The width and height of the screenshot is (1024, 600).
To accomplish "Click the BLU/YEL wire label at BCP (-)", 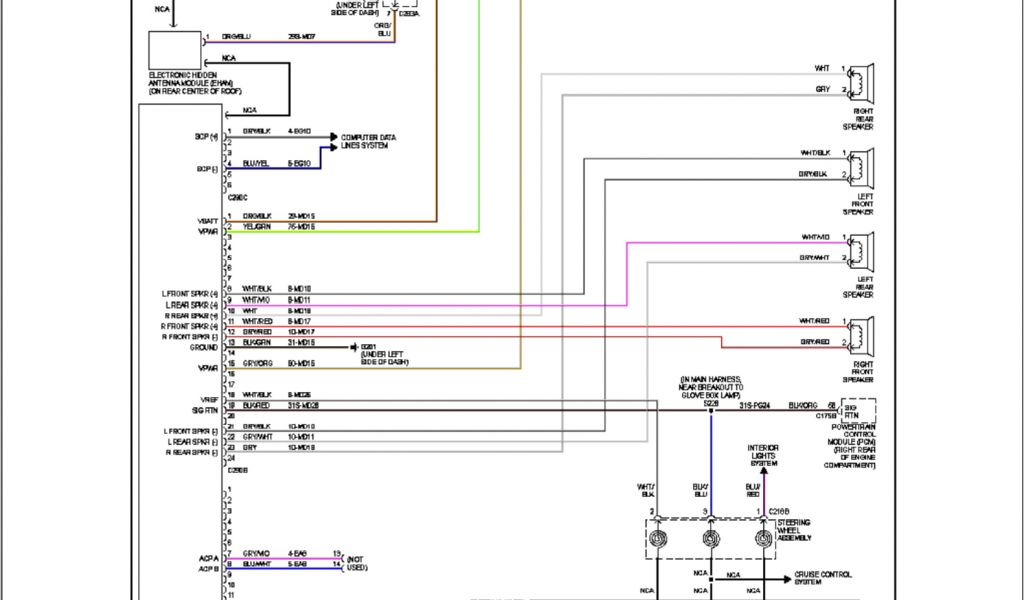I will point(256,163).
